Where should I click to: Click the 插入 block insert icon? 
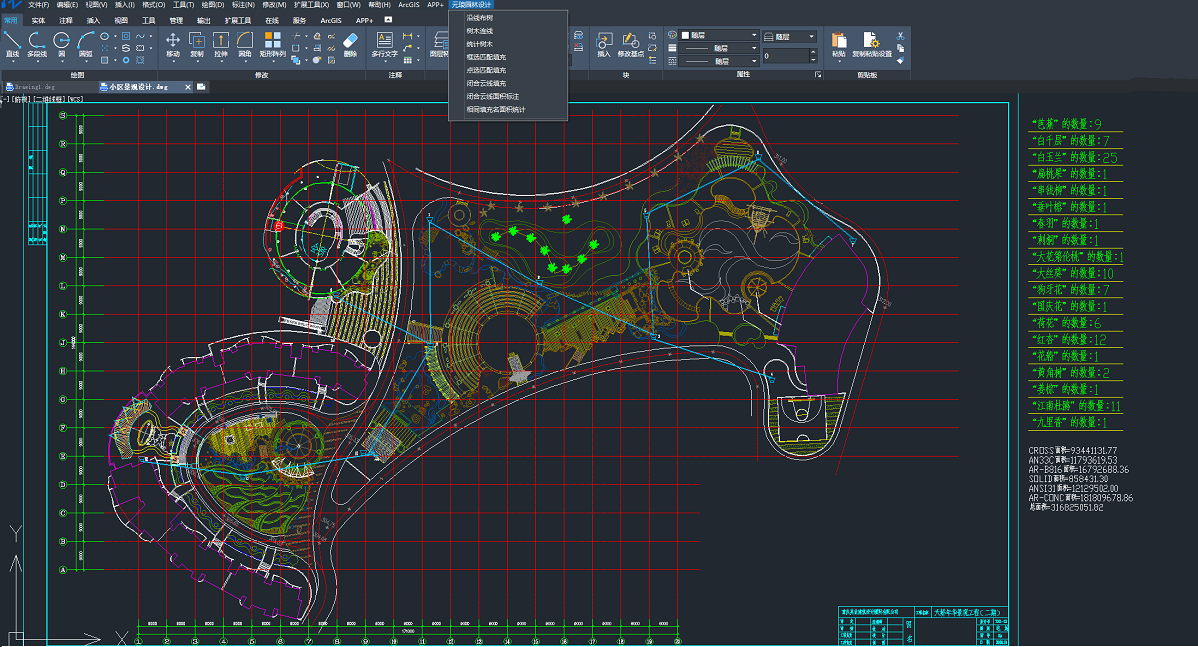coord(604,43)
